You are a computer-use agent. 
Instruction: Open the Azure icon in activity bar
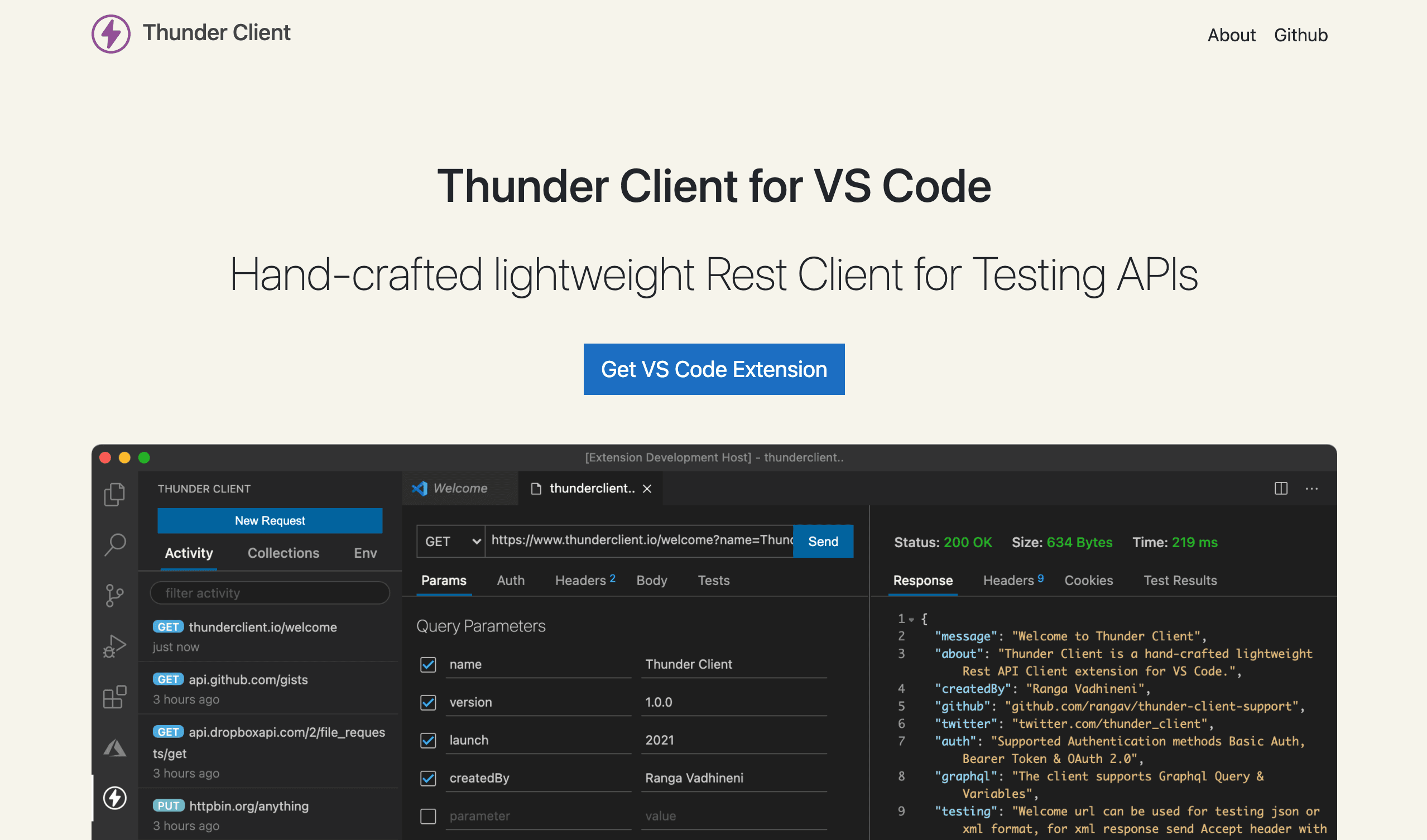pos(114,748)
